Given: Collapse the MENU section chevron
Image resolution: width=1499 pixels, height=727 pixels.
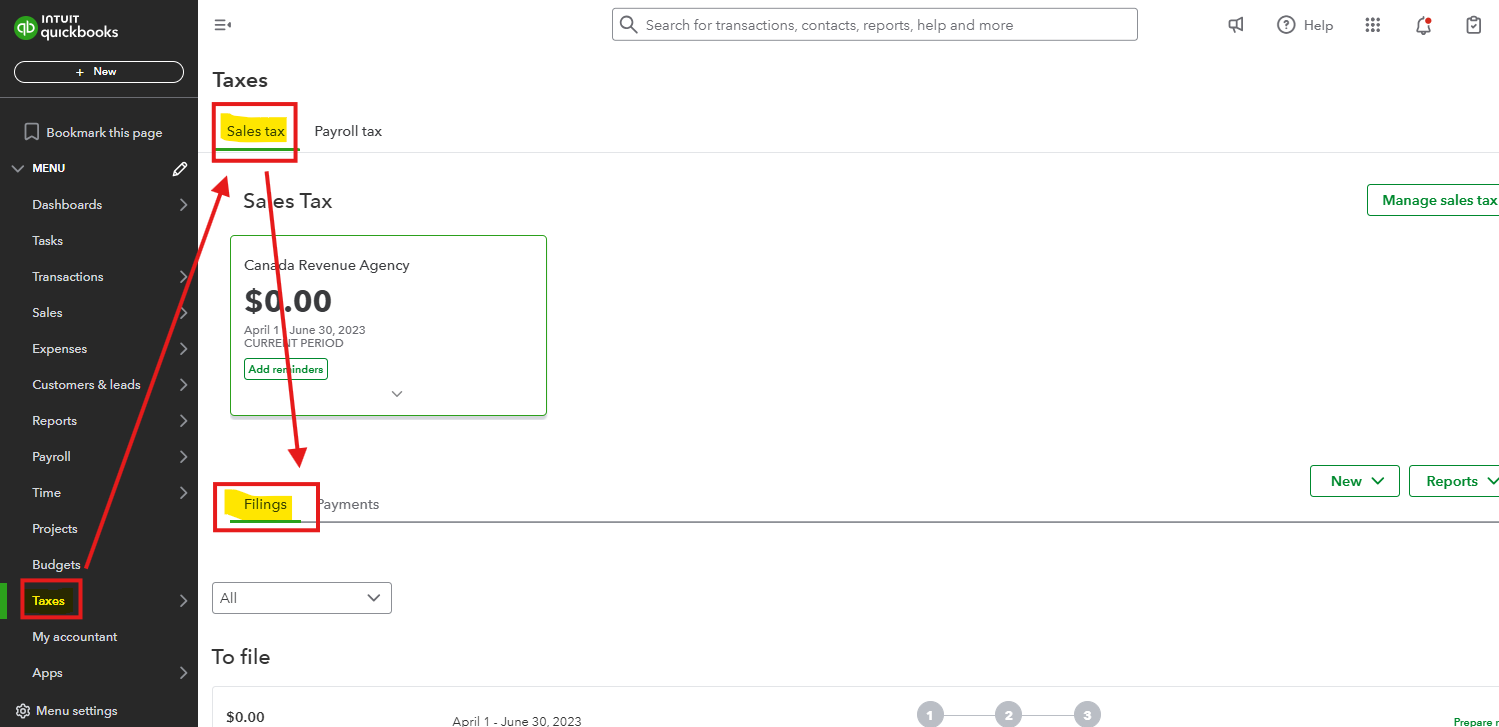Looking at the screenshot, I should coord(17,169).
